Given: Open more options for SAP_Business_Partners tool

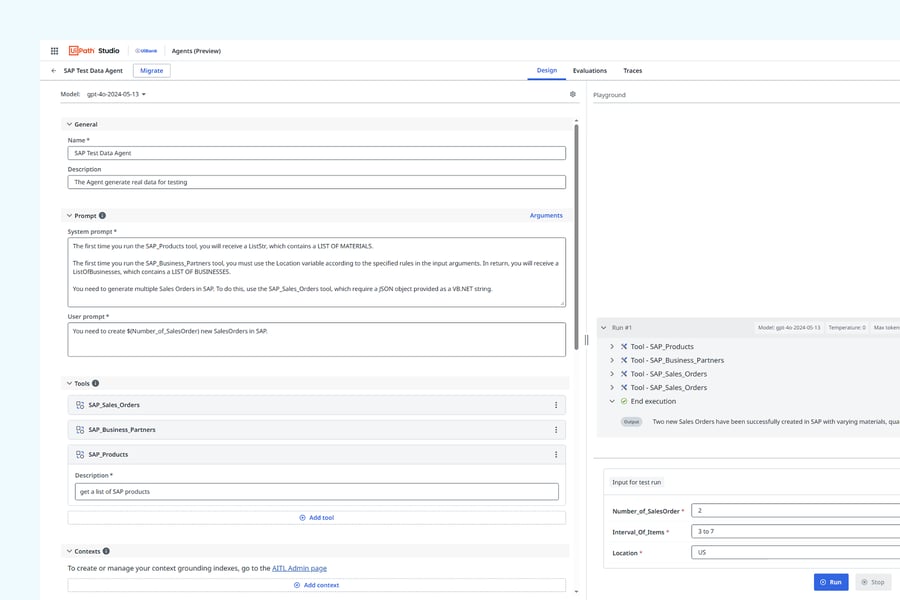Looking at the screenshot, I should 556,429.
